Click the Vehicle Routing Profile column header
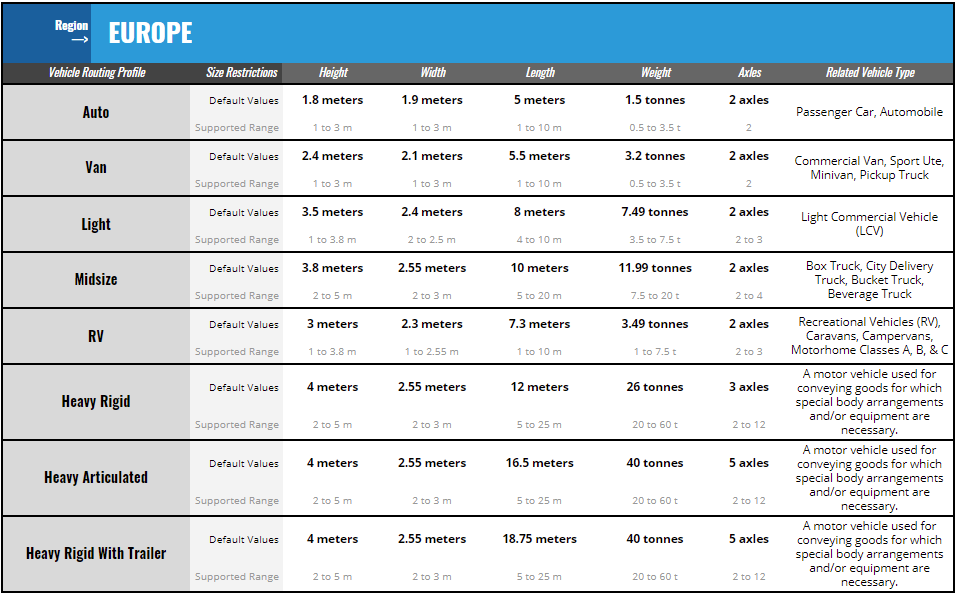This screenshot has height=594, width=957. 95,71
